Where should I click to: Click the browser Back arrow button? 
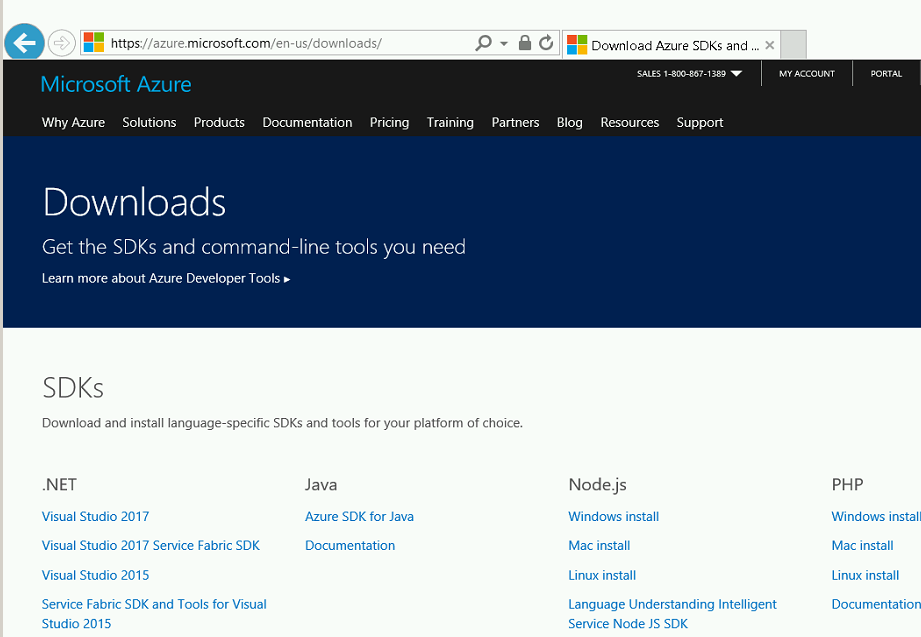(24, 42)
